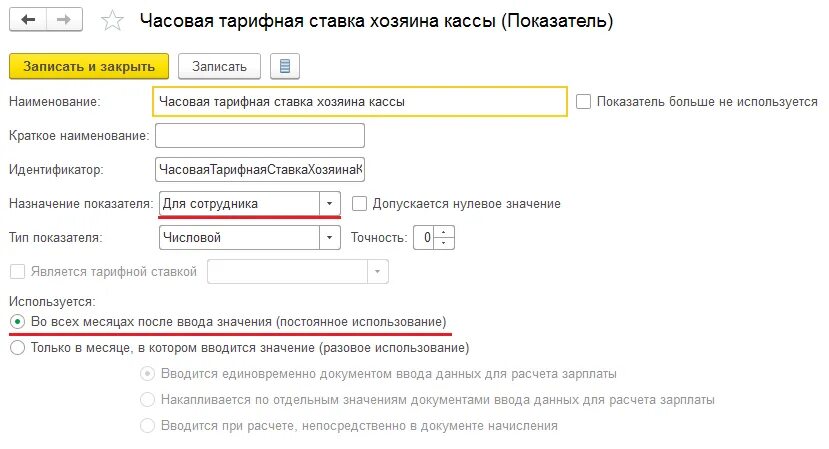Click the 'Записать и закрыть' button
829x449 pixels.
pos(89,66)
